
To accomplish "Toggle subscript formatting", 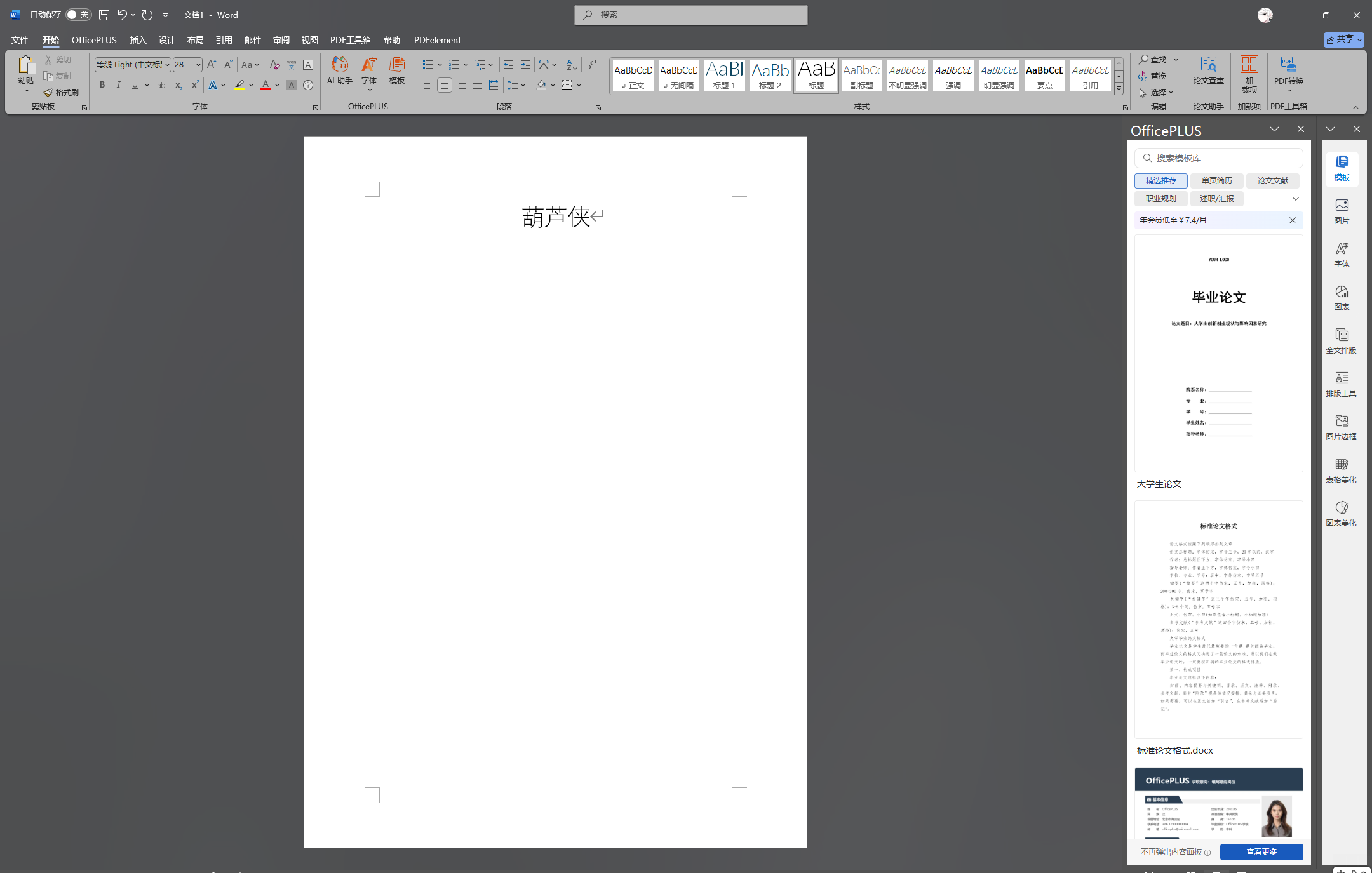I will (x=178, y=85).
